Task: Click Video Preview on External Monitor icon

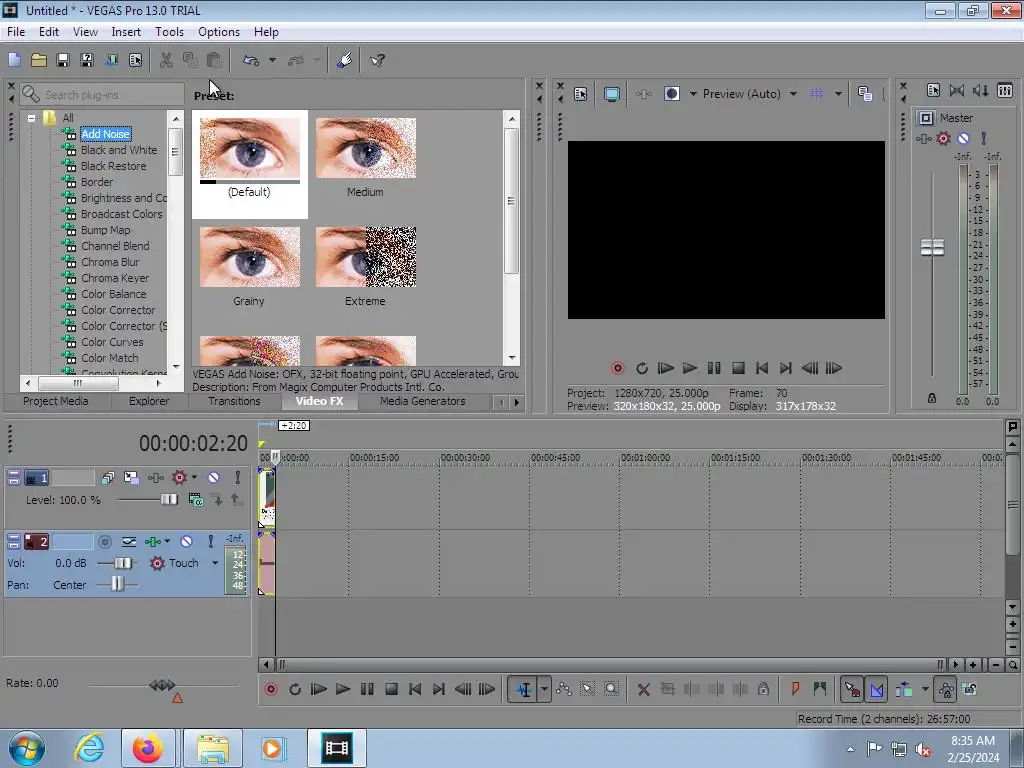Action: [x=611, y=94]
